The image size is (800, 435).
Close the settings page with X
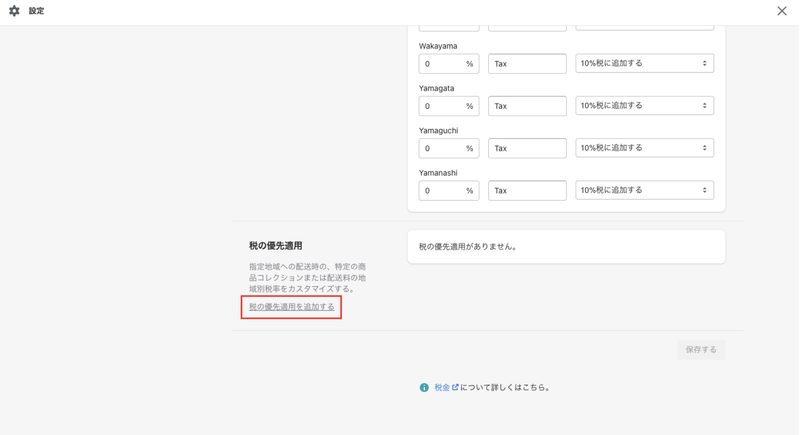click(x=782, y=11)
